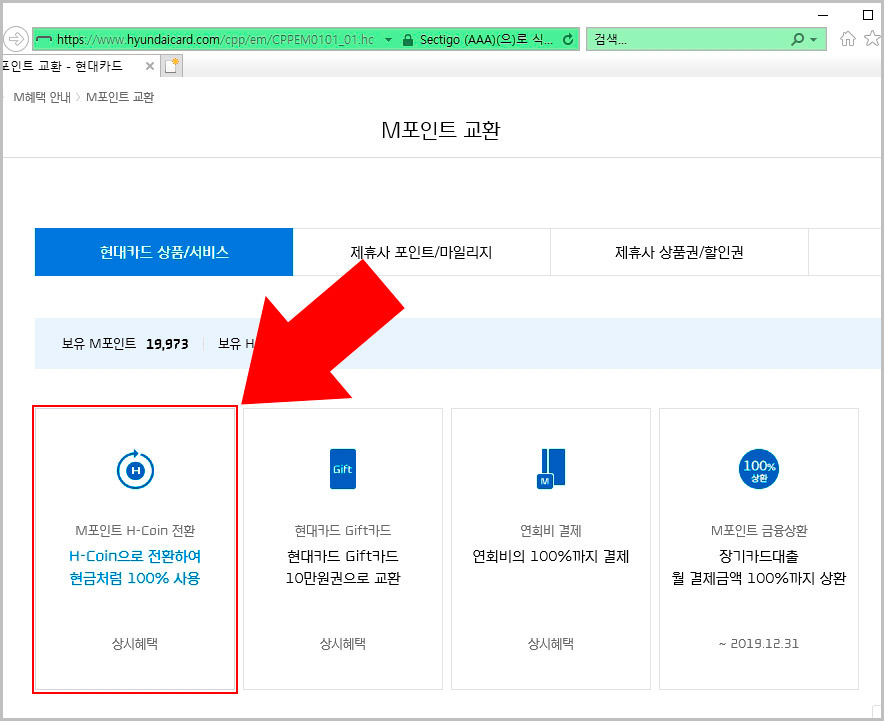884x721 pixels.
Task: Switch to the 제휴사 포인트/마일리지 tab
Action: [420, 252]
